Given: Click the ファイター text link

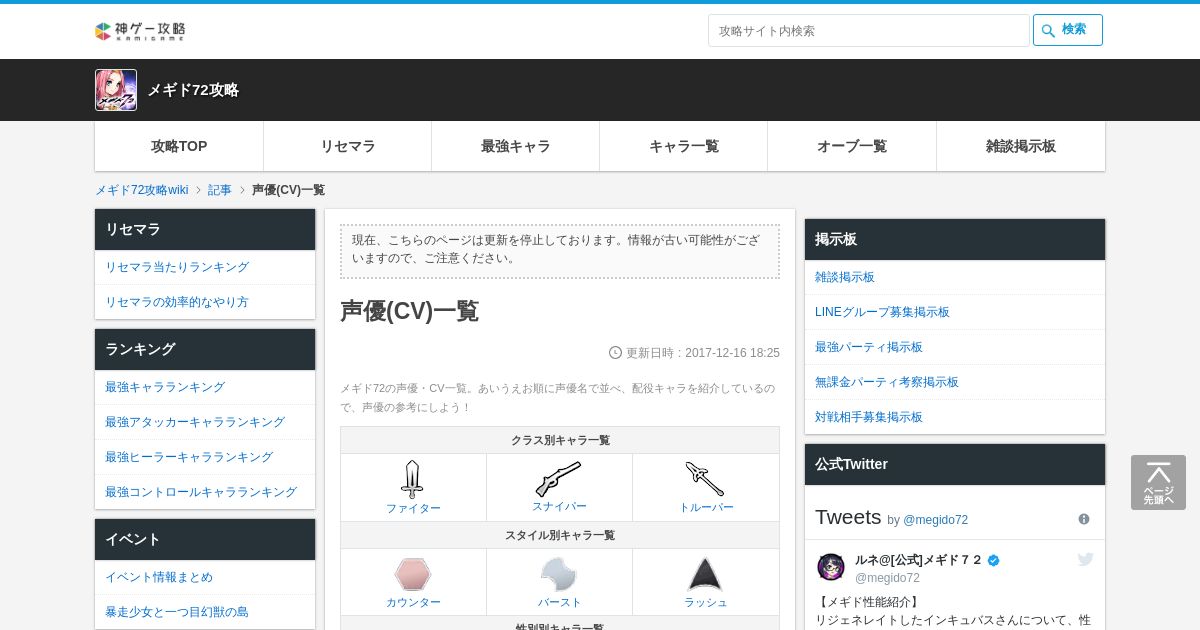Looking at the screenshot, I should click(x=413, y=508).
